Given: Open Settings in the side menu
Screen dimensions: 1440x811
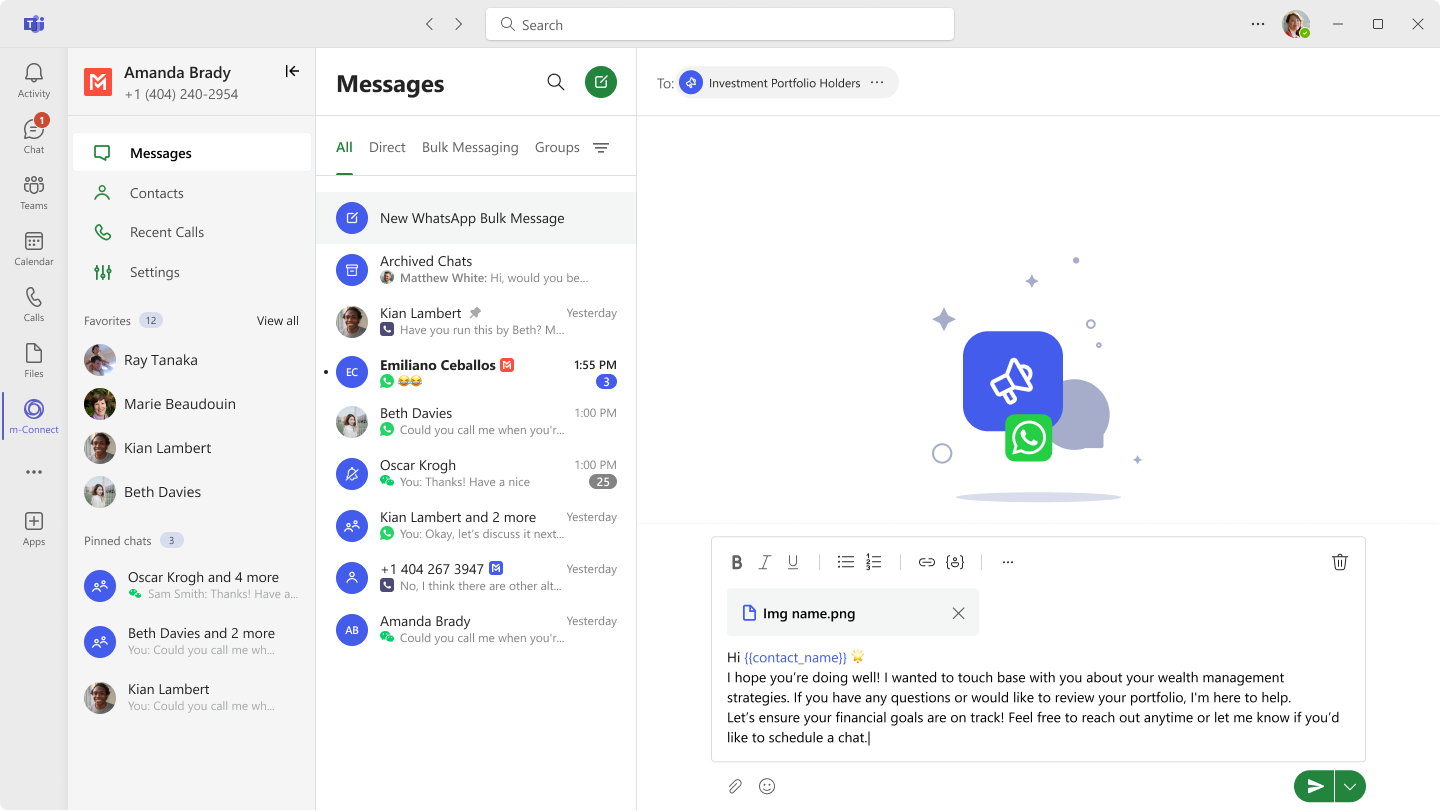Looking at the screenshot, I should click(192, 272).
